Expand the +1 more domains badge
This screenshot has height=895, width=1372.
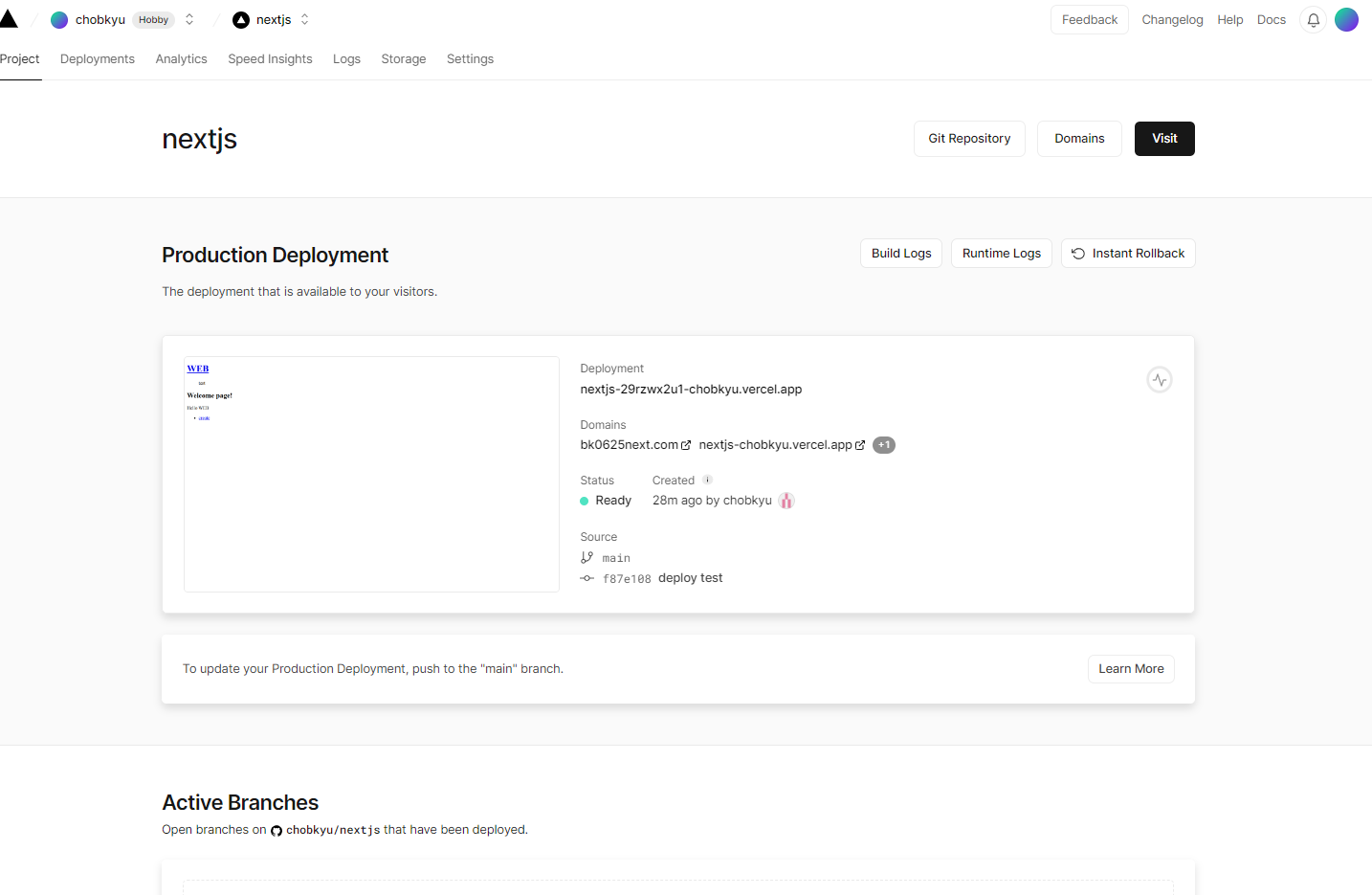[884, 445]
